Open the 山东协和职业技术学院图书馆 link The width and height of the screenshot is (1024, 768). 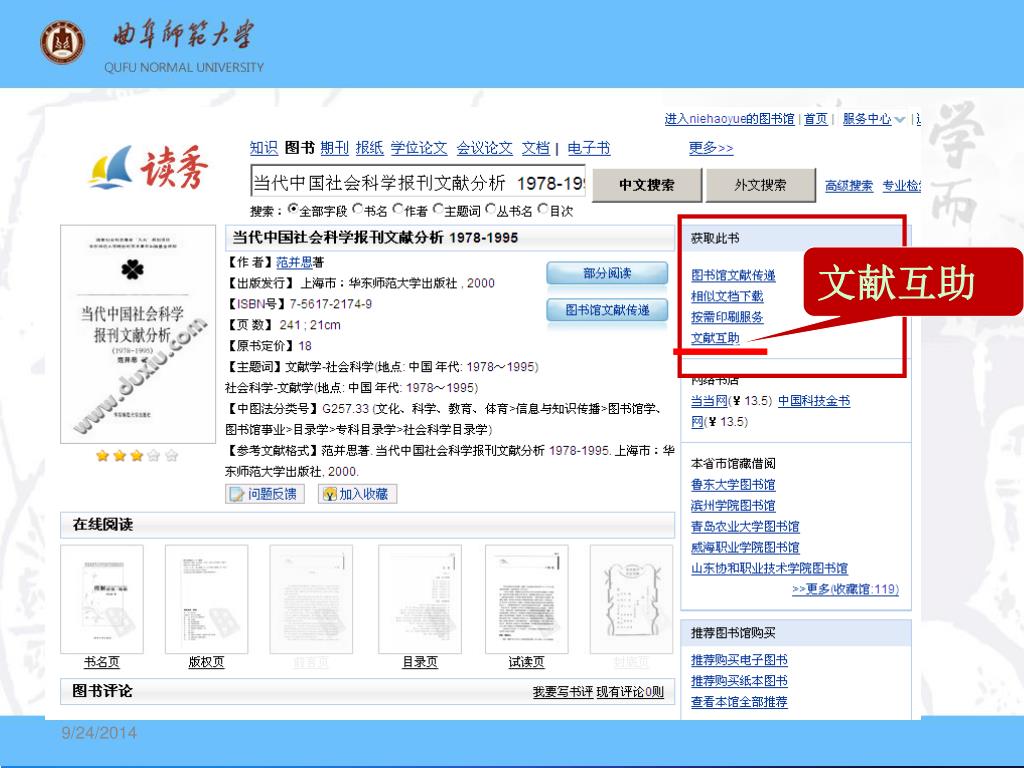pos(769,568)
